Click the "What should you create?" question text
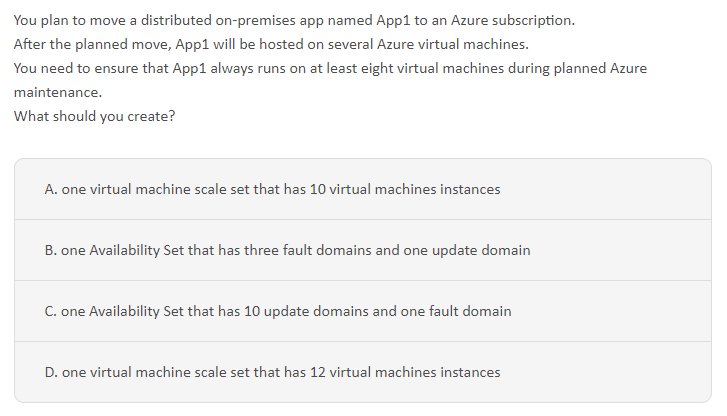 (95, 116)
